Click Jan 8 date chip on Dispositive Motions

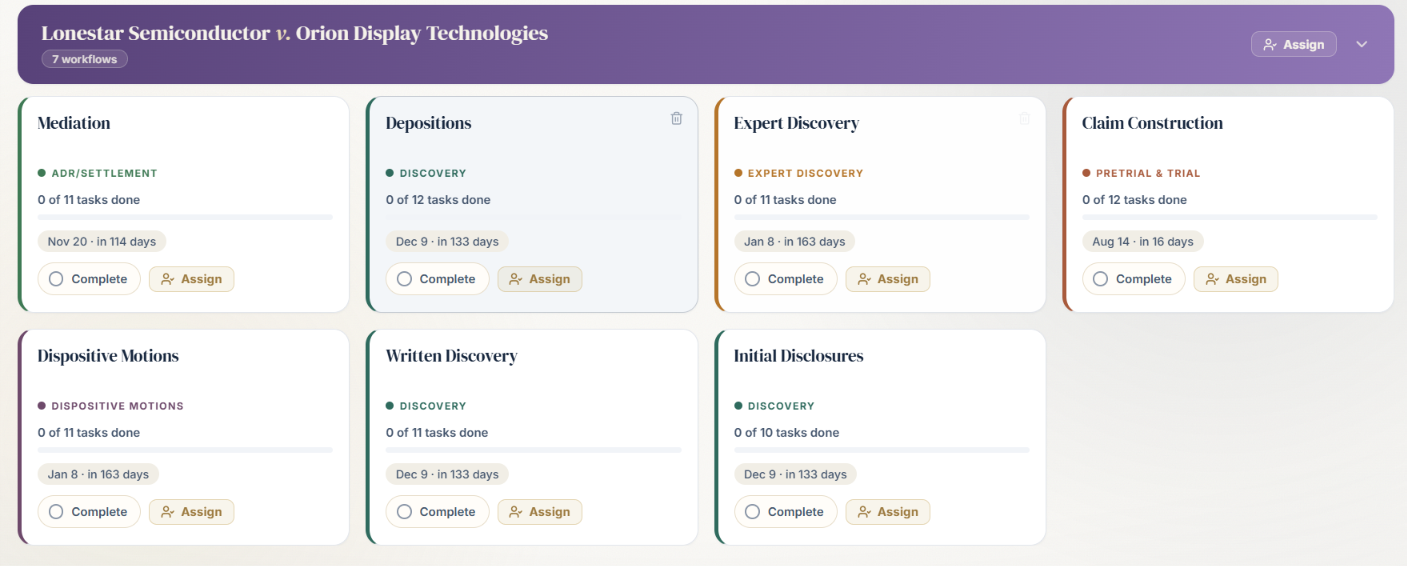coord(98,474)
